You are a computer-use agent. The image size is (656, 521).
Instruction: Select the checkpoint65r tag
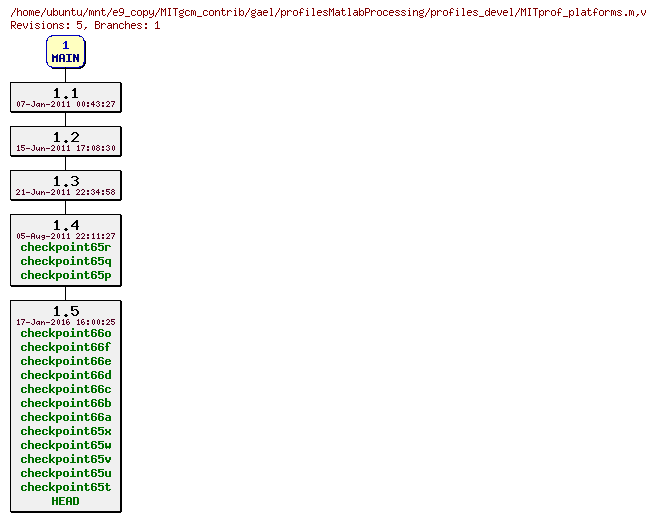coord(66,247)
